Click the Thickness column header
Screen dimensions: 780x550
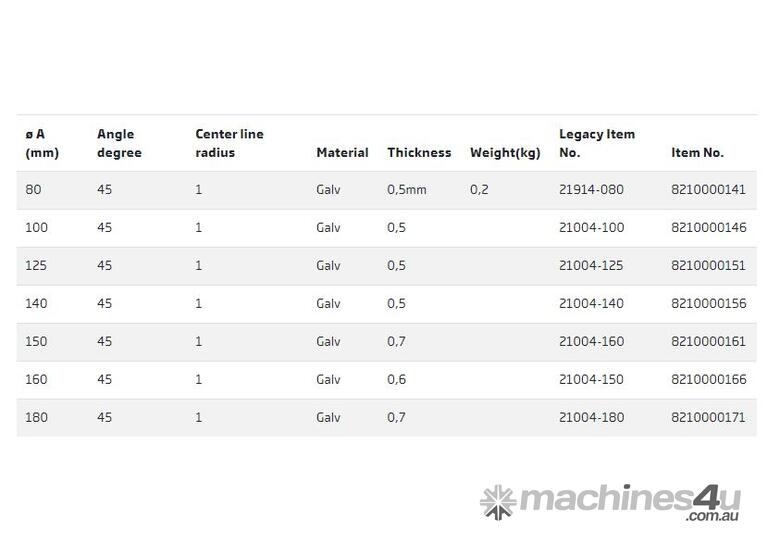(x=419, y=153)
